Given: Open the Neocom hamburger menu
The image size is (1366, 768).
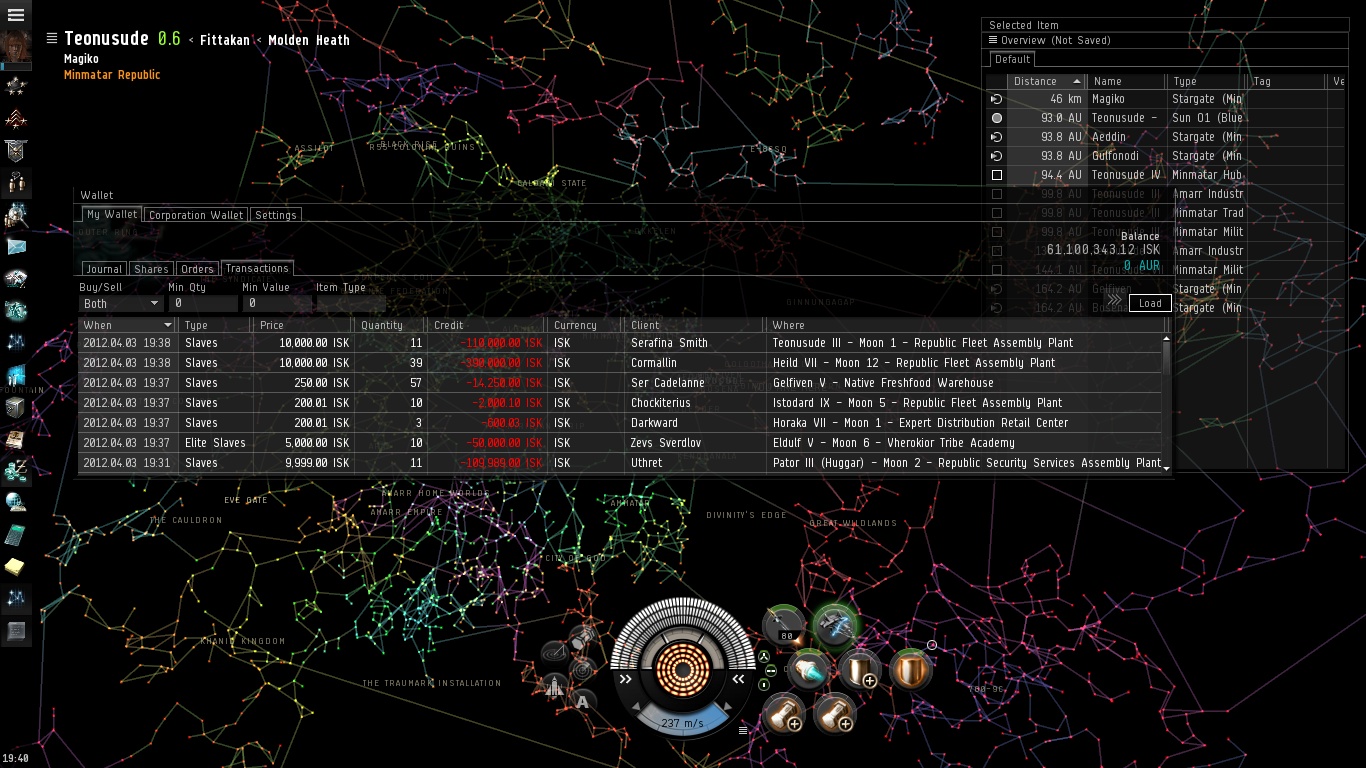Looking at the screenshot, I should click(16, 15).
